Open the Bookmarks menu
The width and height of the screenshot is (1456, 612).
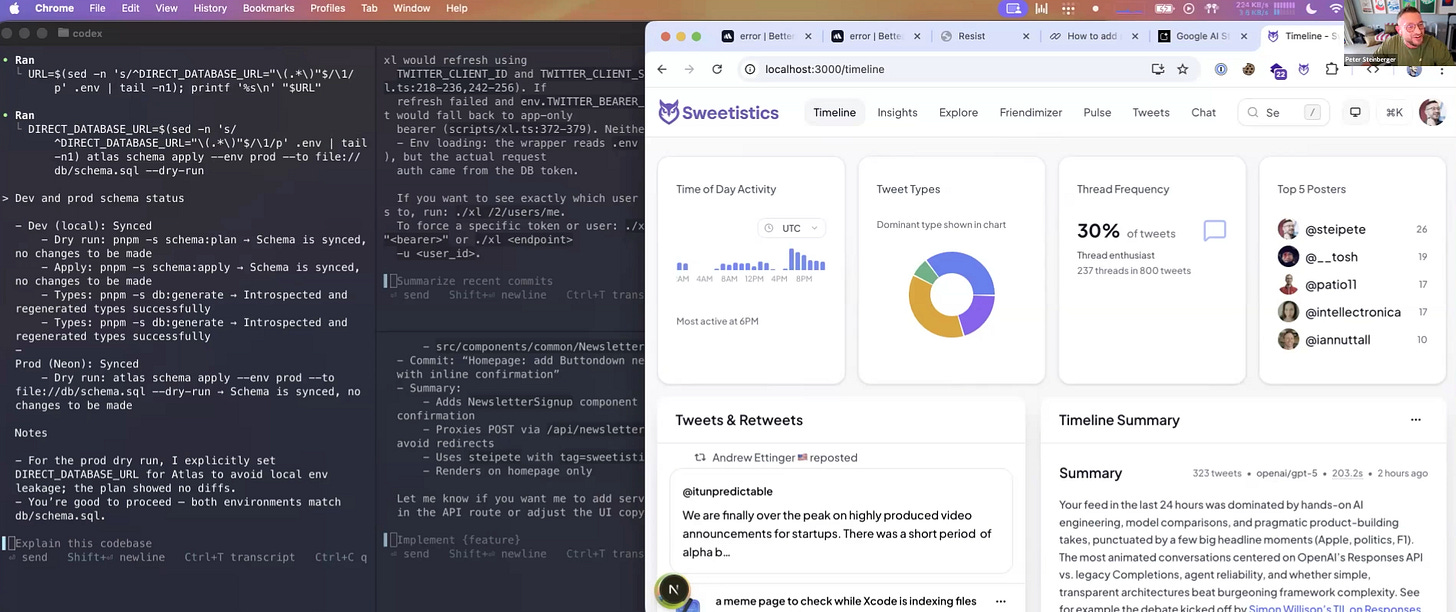(268, 8)
